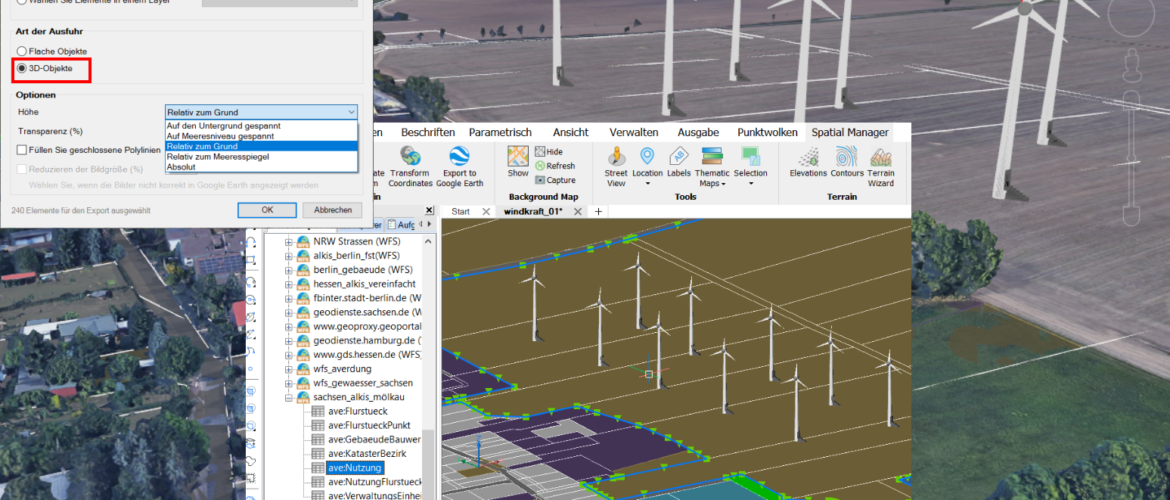Viewport: 1170px width, 500px height.
Task: Click Hide background map button
Action: click(548, 151)
